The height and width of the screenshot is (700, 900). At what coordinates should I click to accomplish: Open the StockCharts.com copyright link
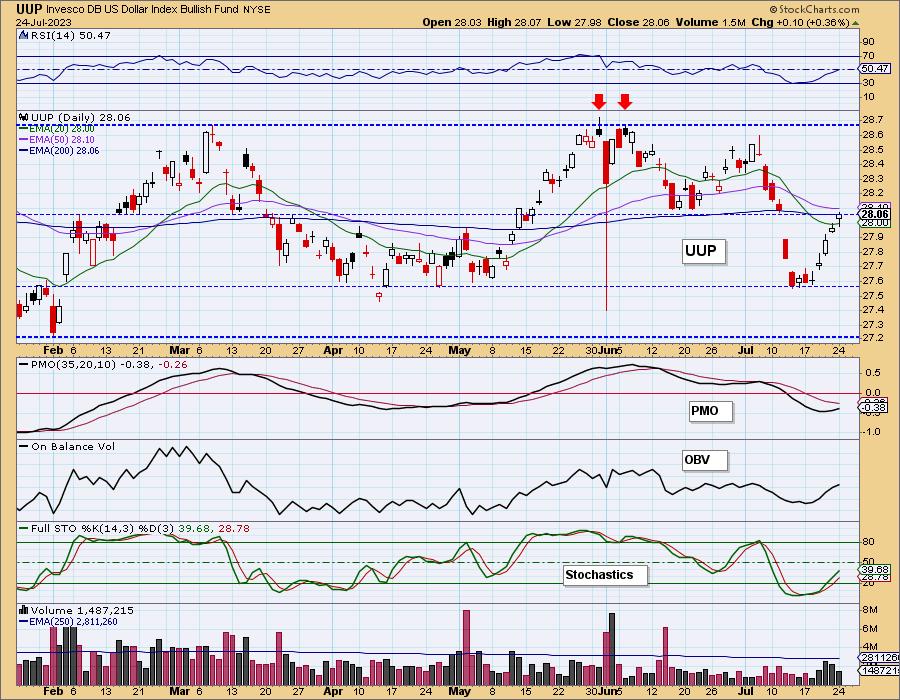[814, 9]
